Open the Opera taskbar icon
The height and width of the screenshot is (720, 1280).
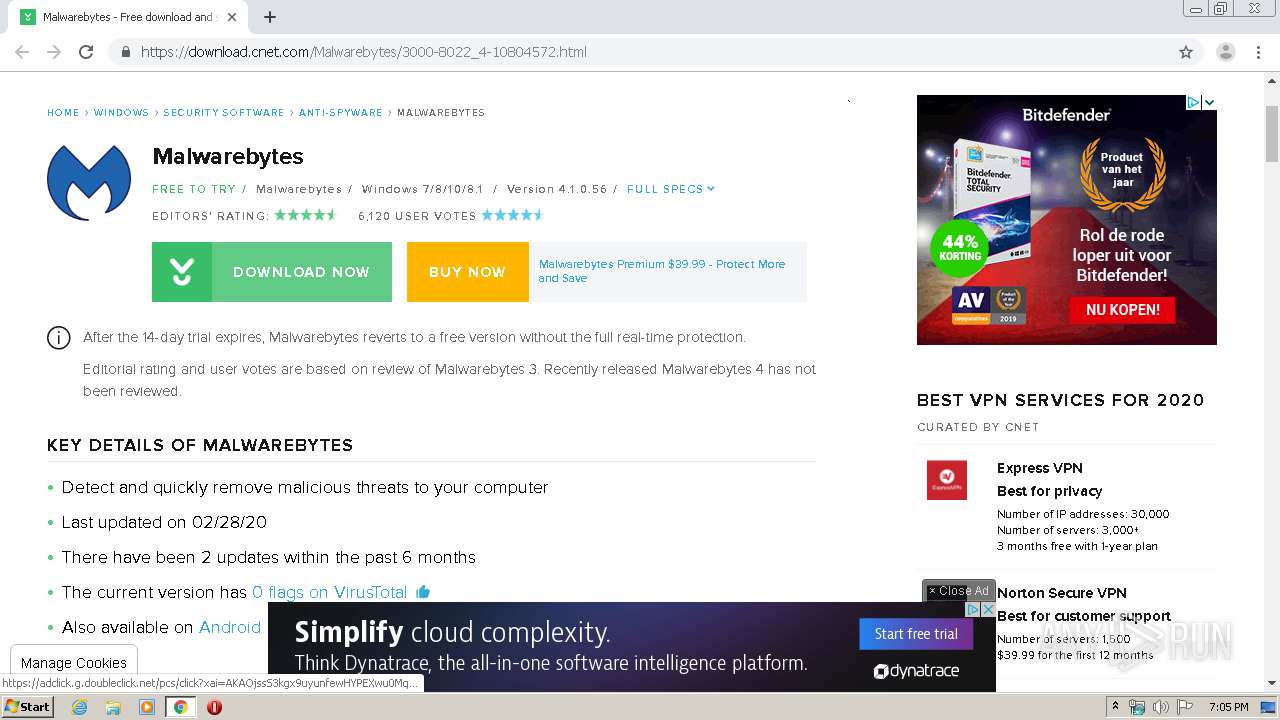[214, 707]
